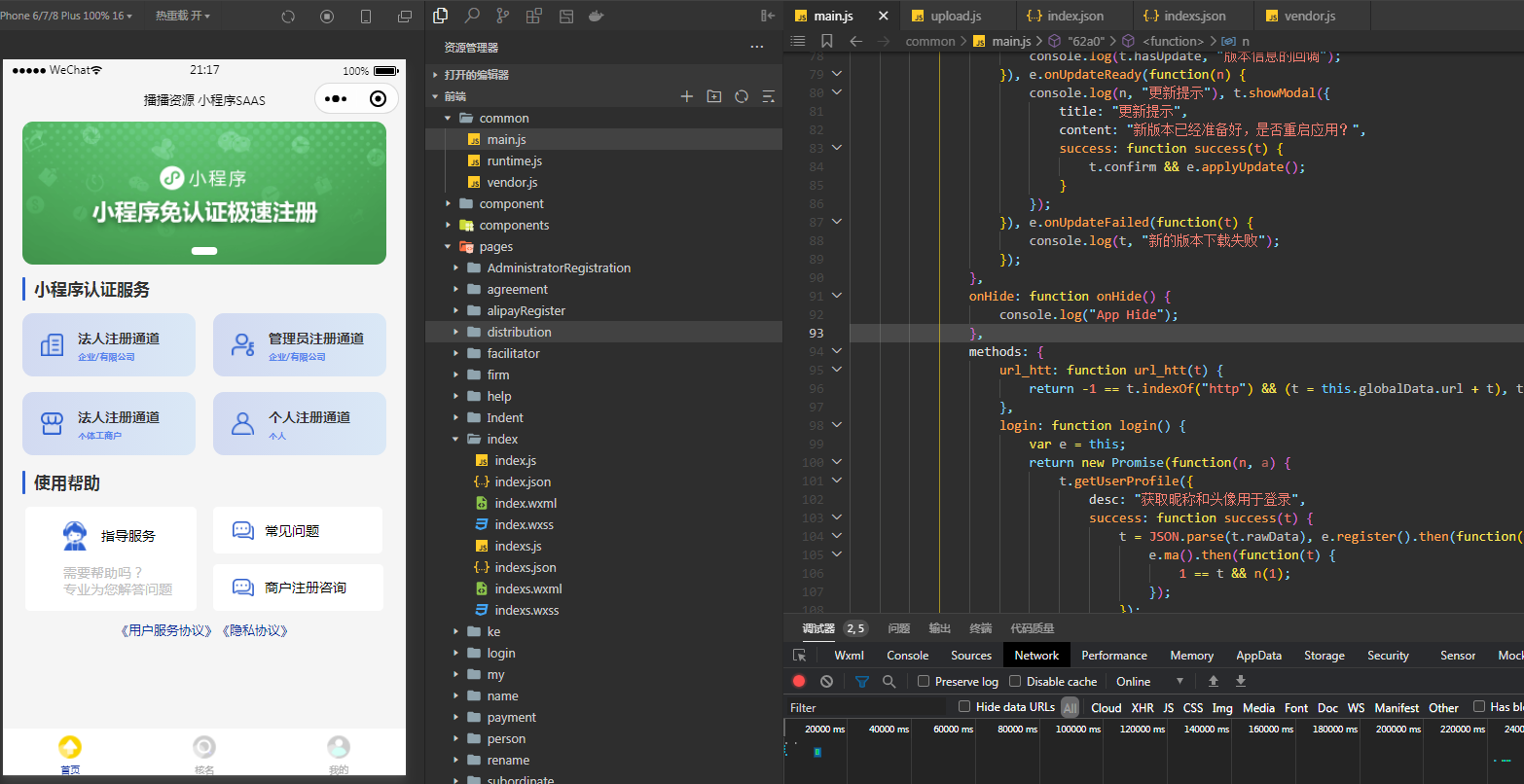The height and width of the screenshot is (784, 1524).
Task: Check the Hide data URLs option
Action: pyautogui.click(x=964, y=707)
